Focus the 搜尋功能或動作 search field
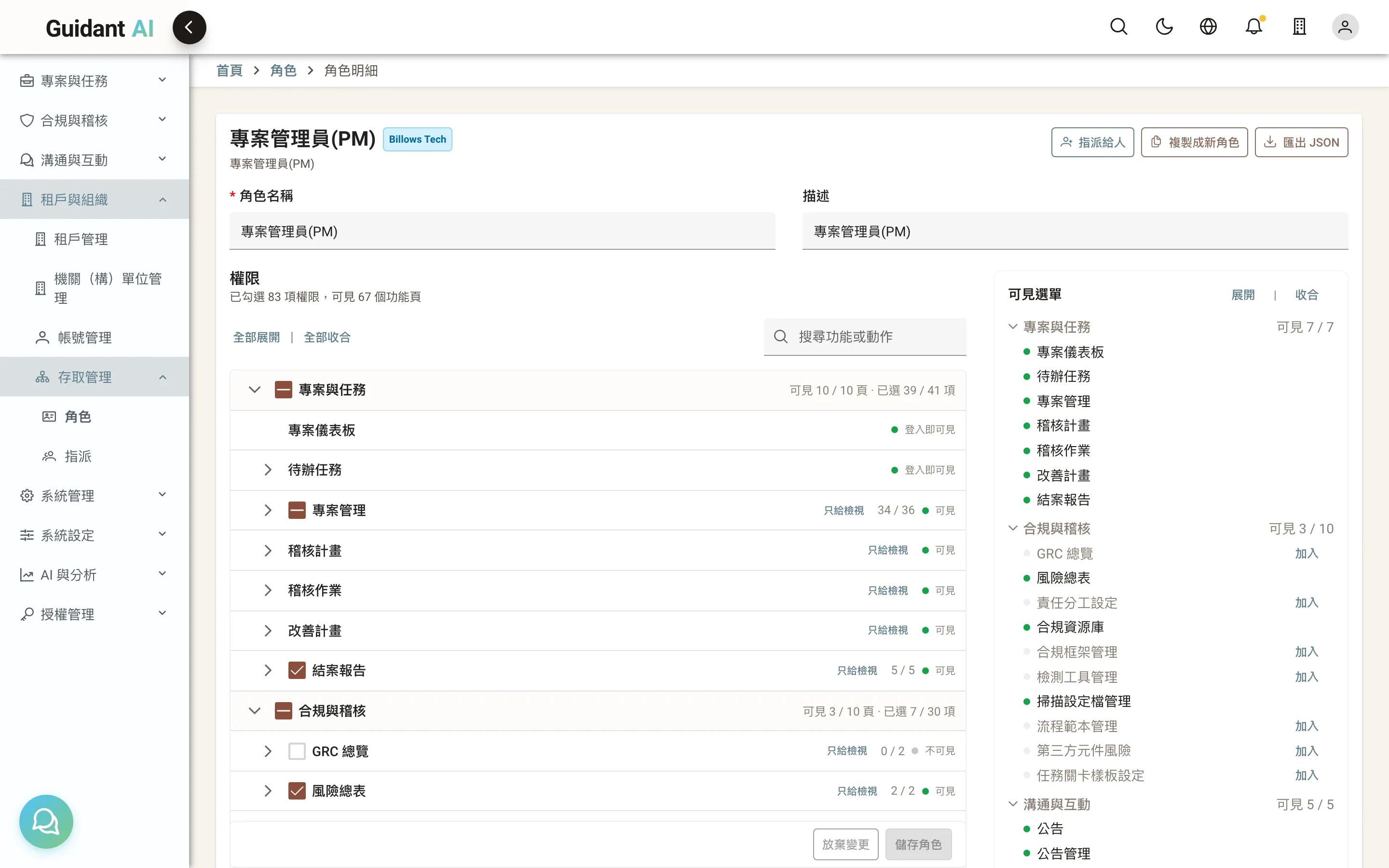Image resolution: width=1389 pixels, height=868 pixels. click(x=864, y=337)
